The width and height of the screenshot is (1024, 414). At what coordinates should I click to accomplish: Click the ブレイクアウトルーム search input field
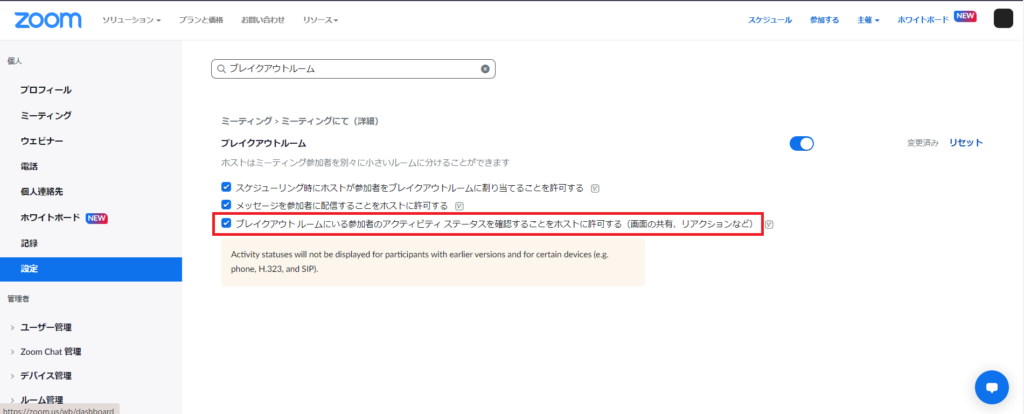[x=350, y=69]
